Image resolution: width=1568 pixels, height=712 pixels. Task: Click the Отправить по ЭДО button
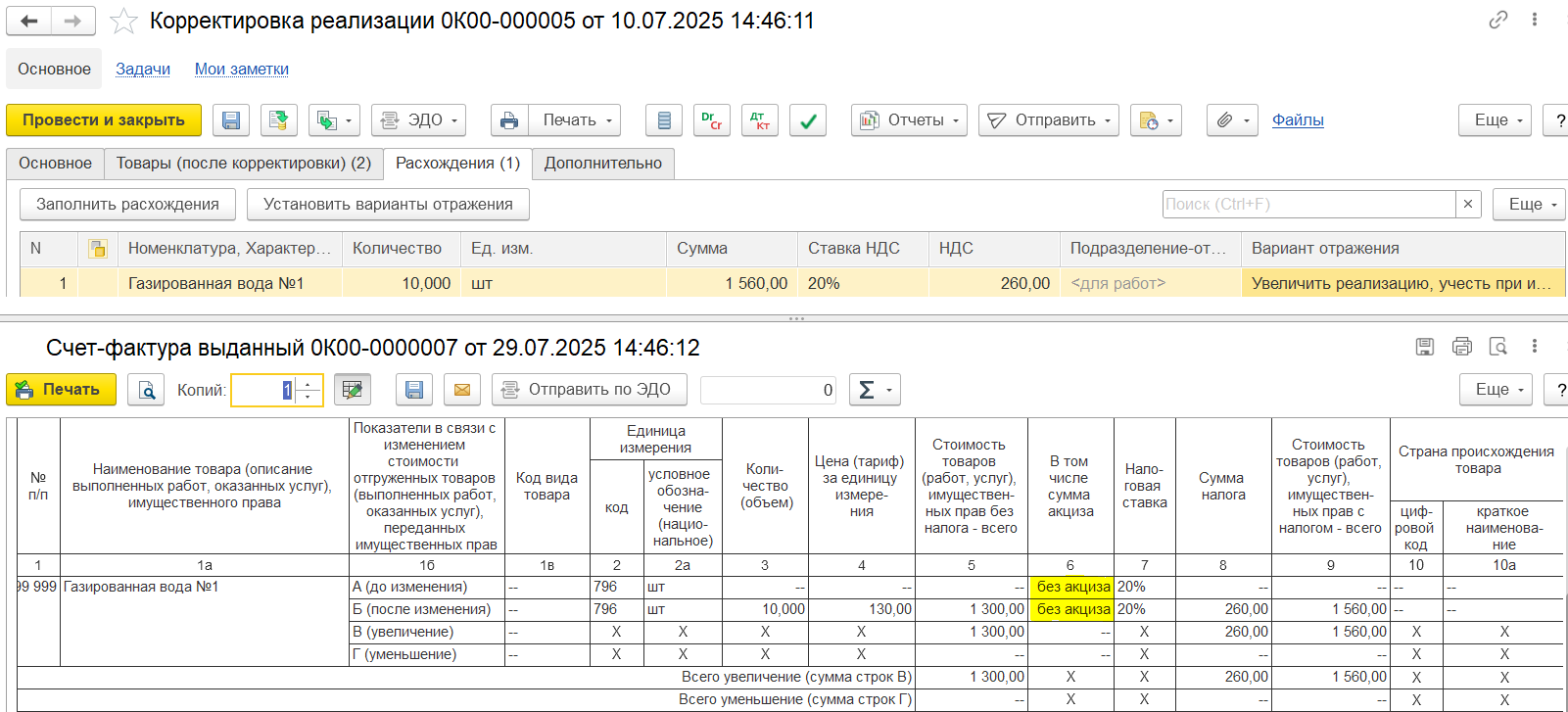tap(590, 390)
